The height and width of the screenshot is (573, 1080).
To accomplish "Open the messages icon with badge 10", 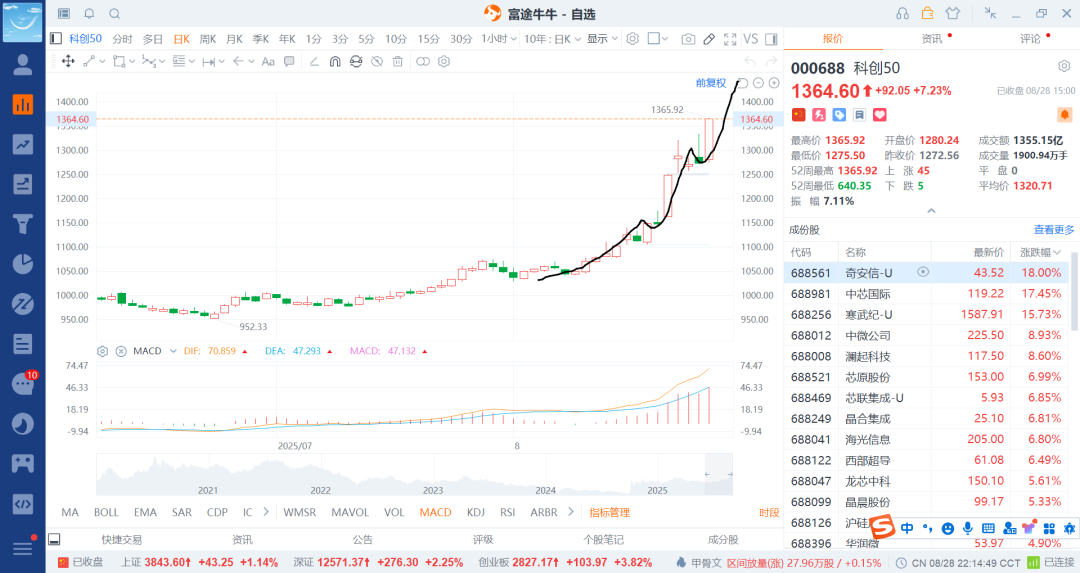I will pos(23,383).
